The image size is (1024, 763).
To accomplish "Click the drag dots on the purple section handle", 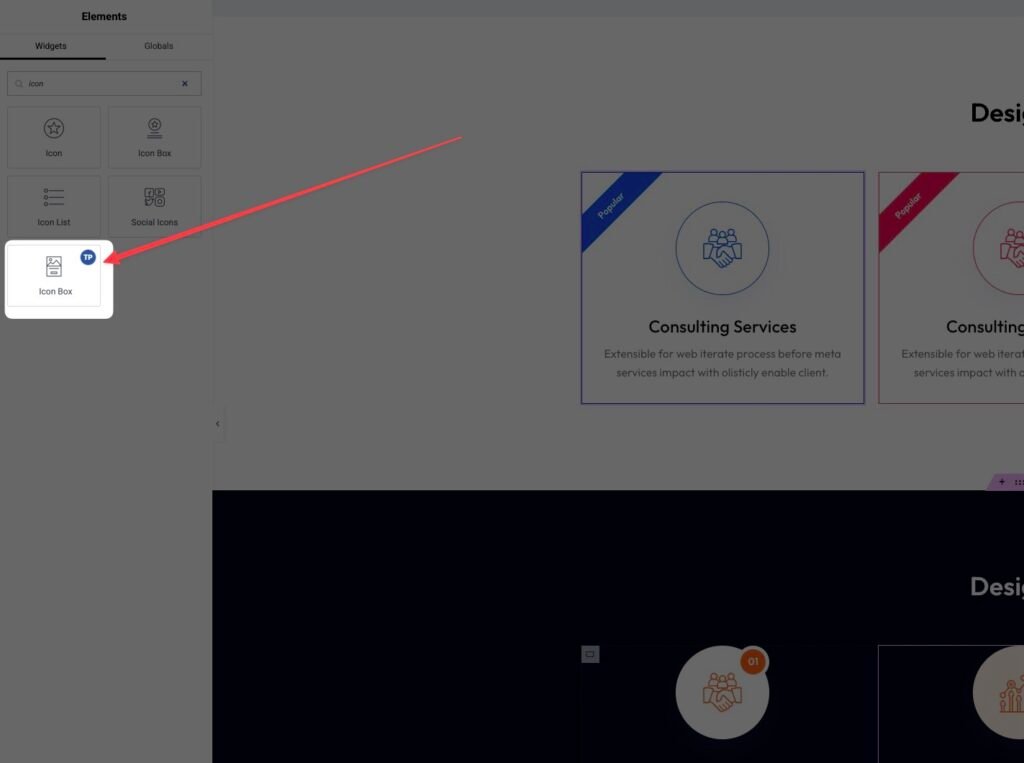I will pyautogui.click(x=1018, y=482).
